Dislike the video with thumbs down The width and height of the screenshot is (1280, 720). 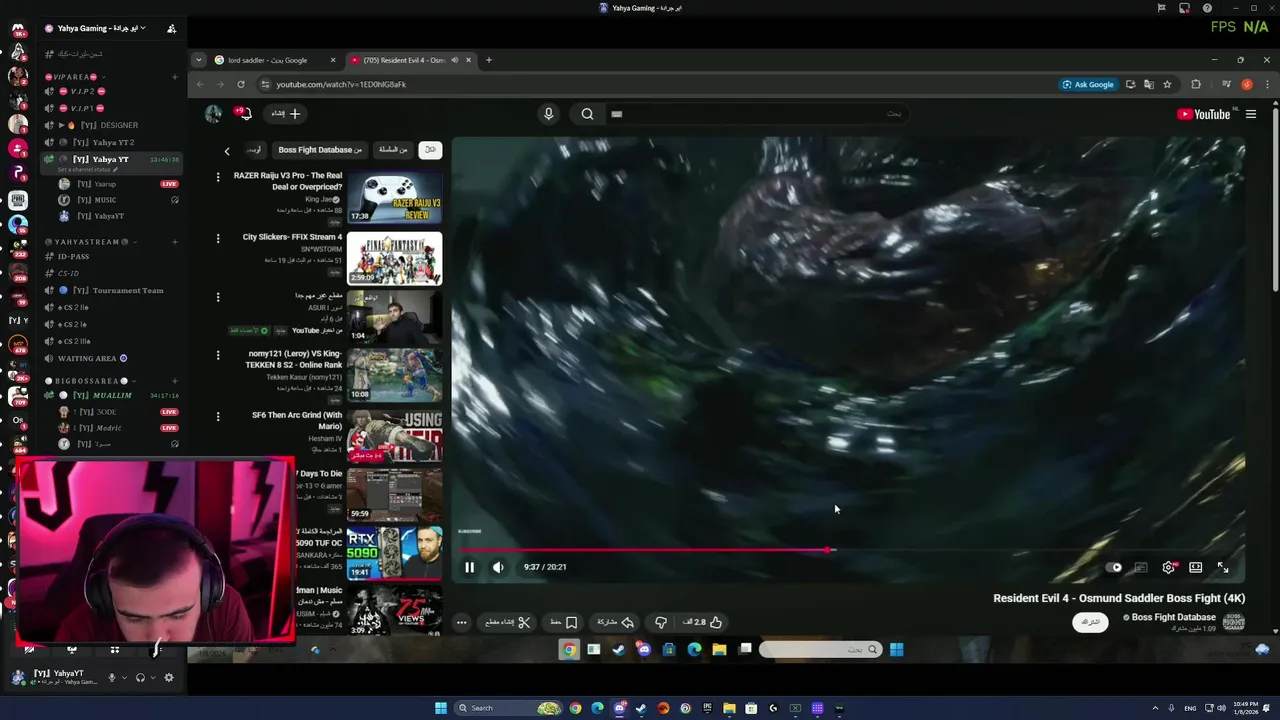tap(661, 622)
